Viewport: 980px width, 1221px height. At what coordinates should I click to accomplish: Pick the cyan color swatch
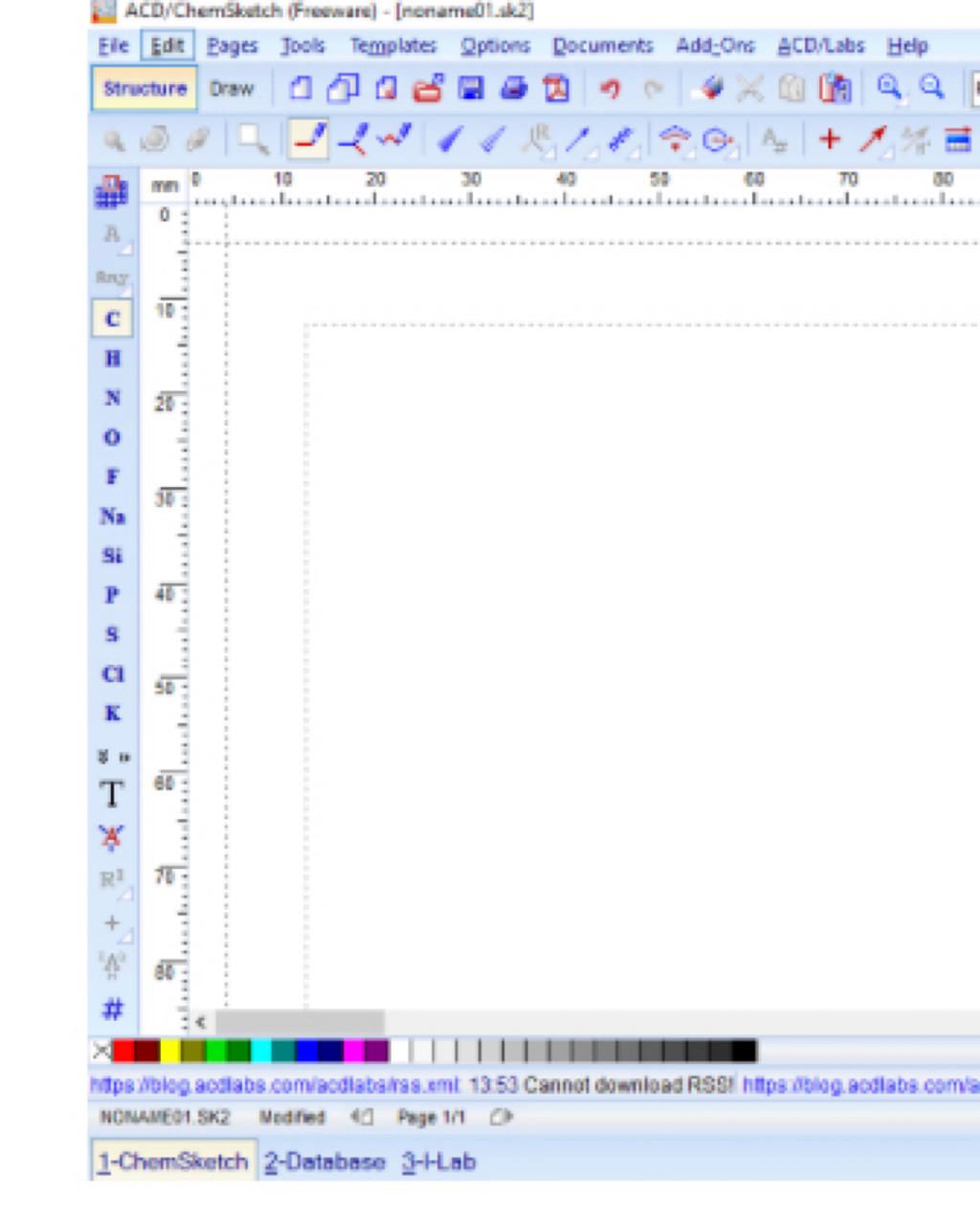(x=261, y=1052)
